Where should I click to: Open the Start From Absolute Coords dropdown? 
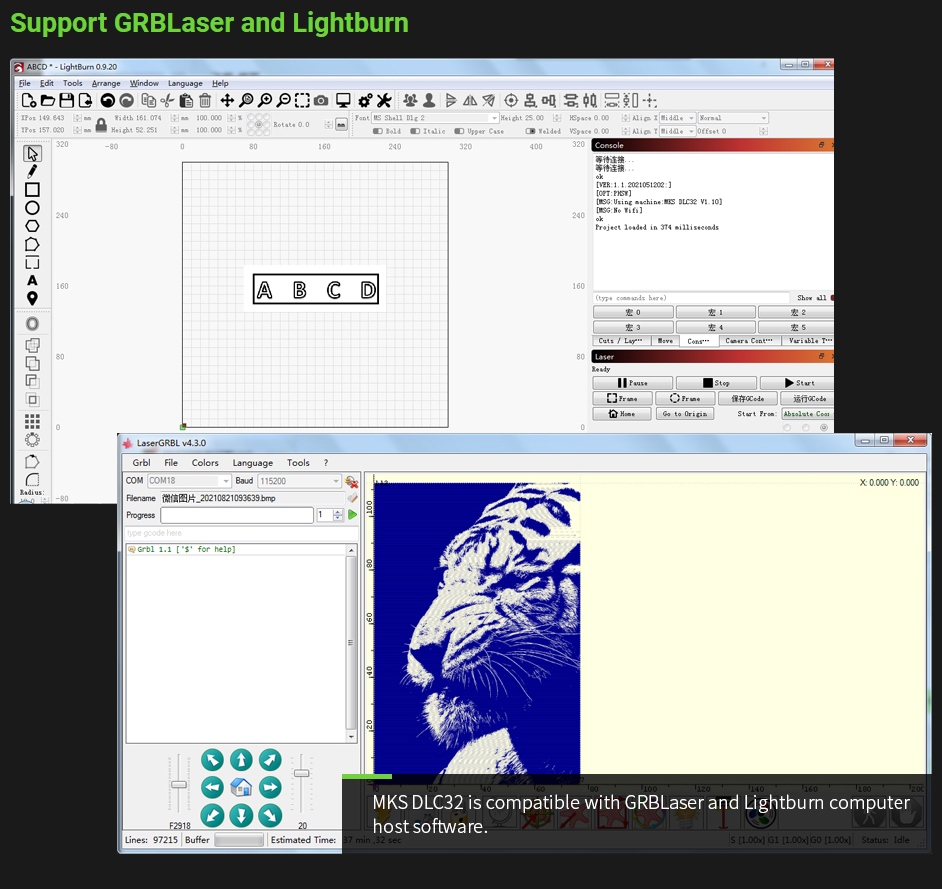[x=807, y=414]
